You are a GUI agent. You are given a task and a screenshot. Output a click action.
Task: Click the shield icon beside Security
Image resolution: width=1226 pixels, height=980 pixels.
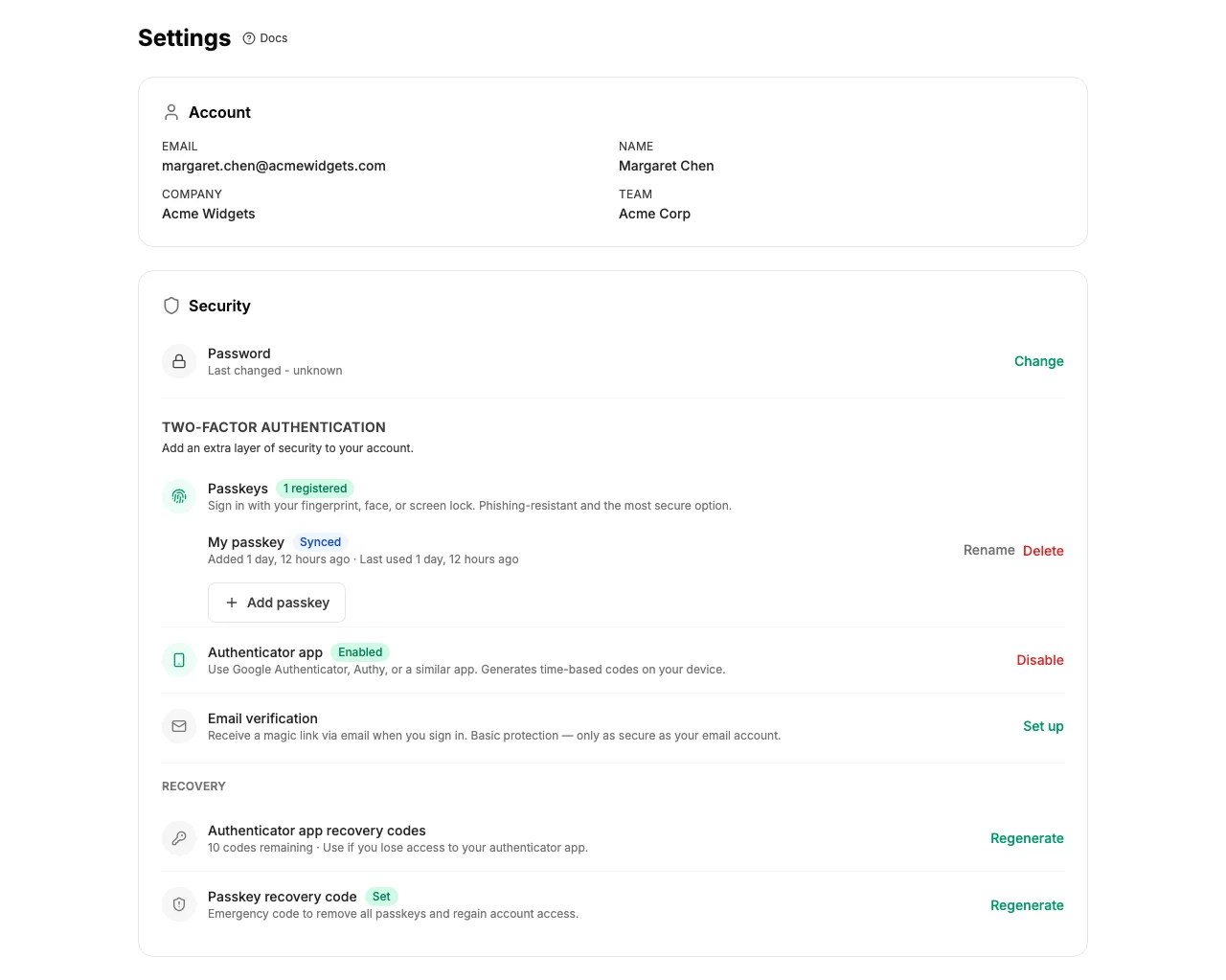point(171,305)
